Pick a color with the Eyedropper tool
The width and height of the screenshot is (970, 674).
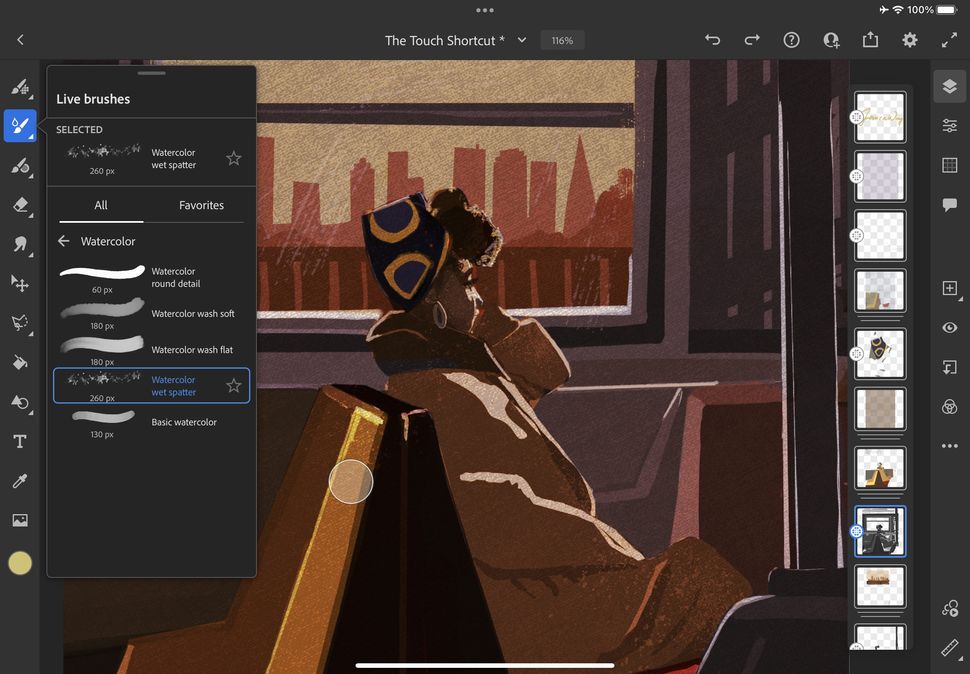point(20,480)
